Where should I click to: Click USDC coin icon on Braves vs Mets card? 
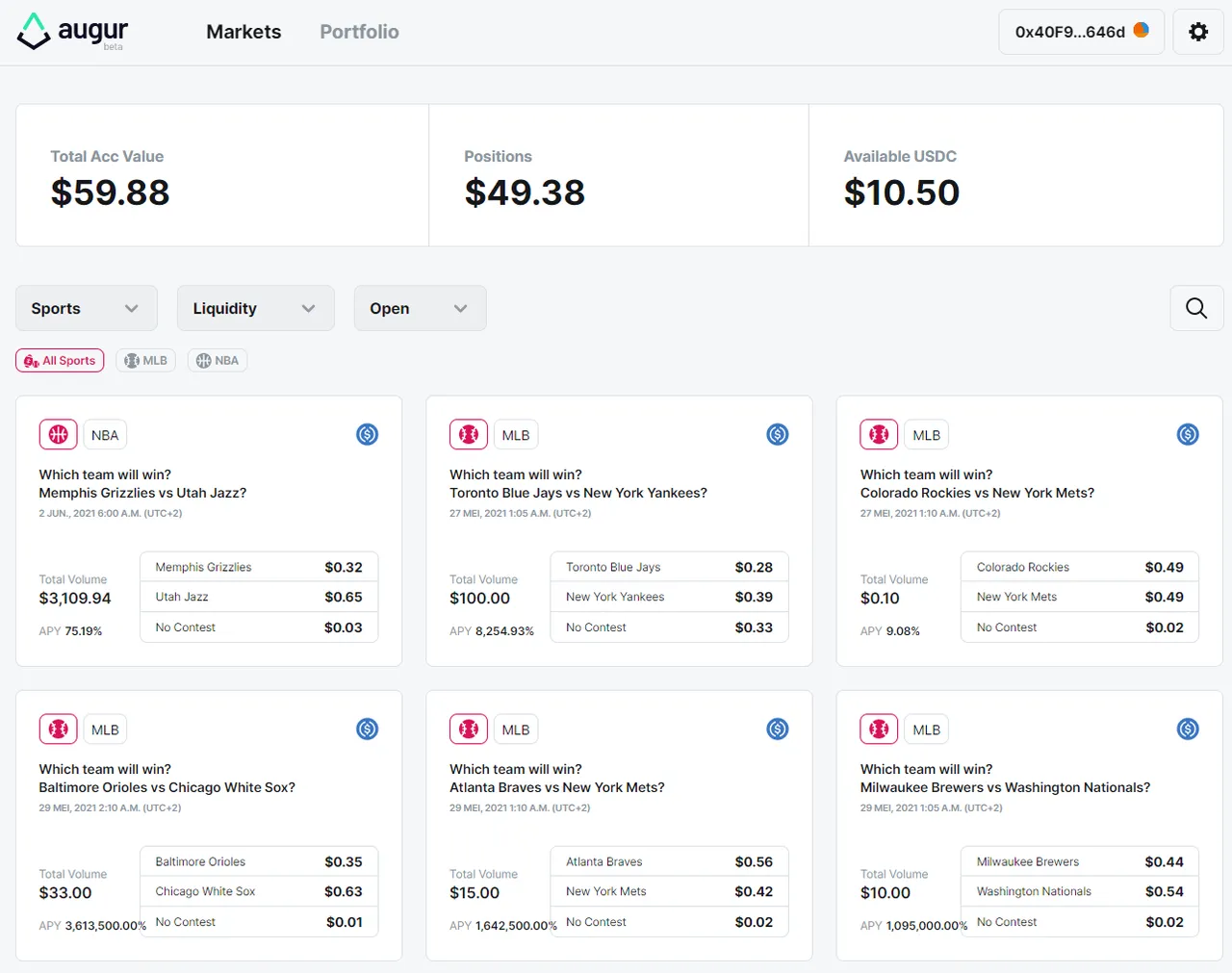[778, 729]
